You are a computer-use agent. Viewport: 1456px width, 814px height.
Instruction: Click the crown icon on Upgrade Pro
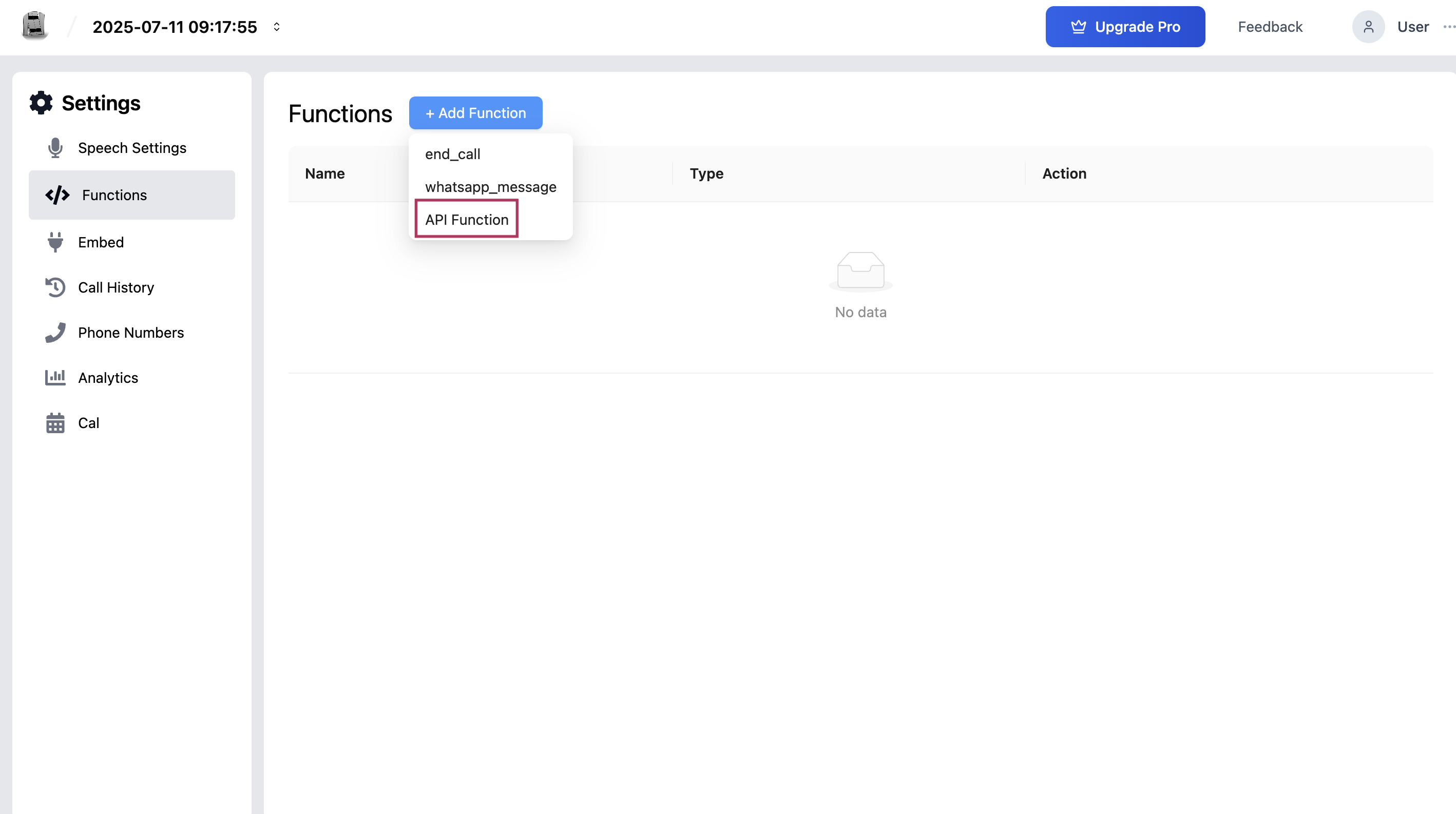coord(1079,27)
